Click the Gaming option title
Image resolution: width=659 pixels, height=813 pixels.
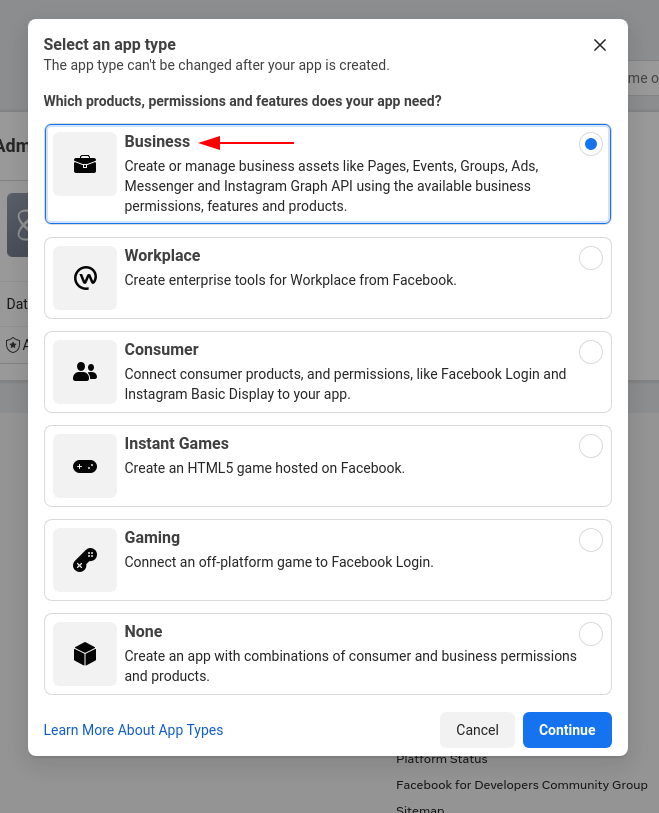coord(152,538)
